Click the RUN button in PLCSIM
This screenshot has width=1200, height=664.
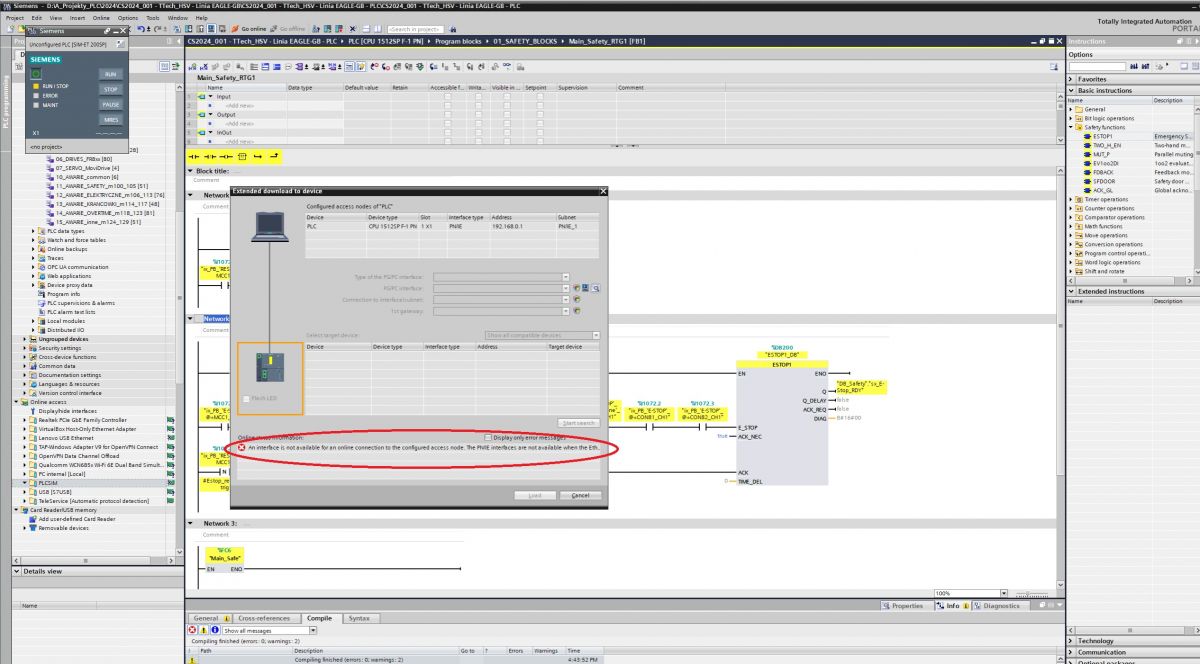tap(111, 74)
